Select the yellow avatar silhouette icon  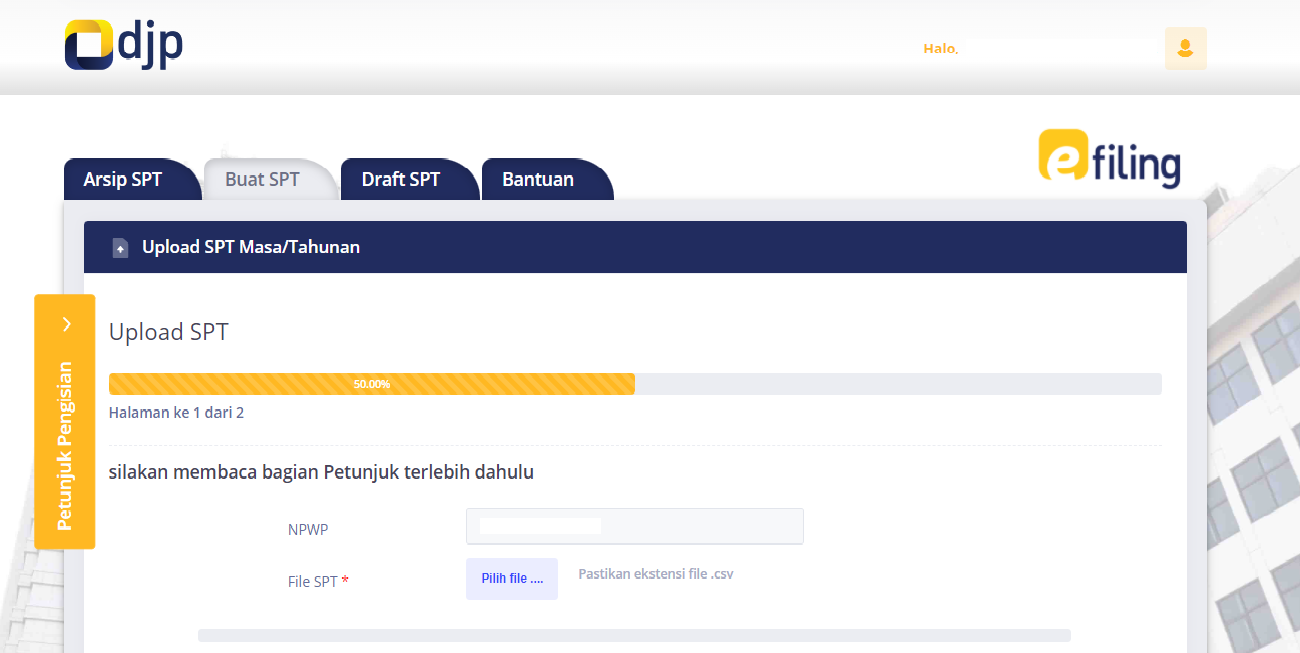(x=1185, y=48)
